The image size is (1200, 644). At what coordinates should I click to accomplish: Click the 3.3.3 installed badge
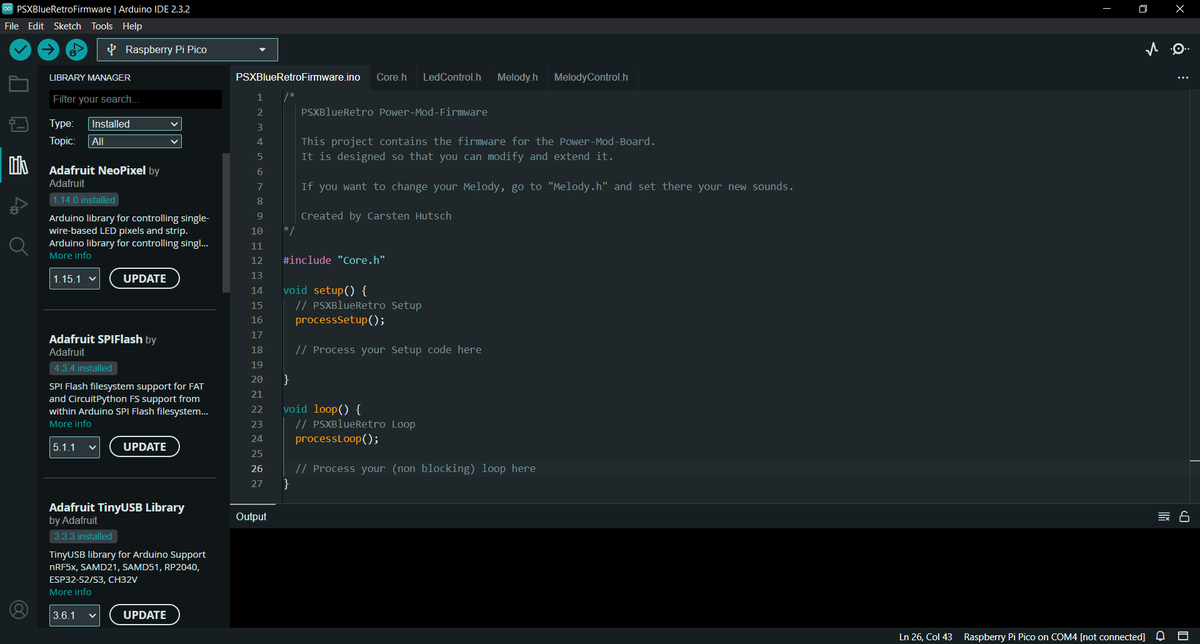point(84,536)
